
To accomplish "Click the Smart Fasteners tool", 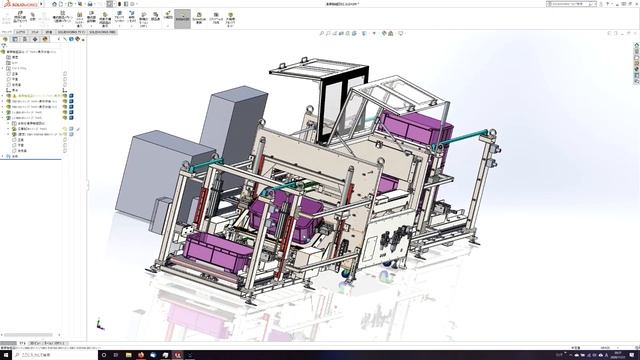I will click(80, 19).
